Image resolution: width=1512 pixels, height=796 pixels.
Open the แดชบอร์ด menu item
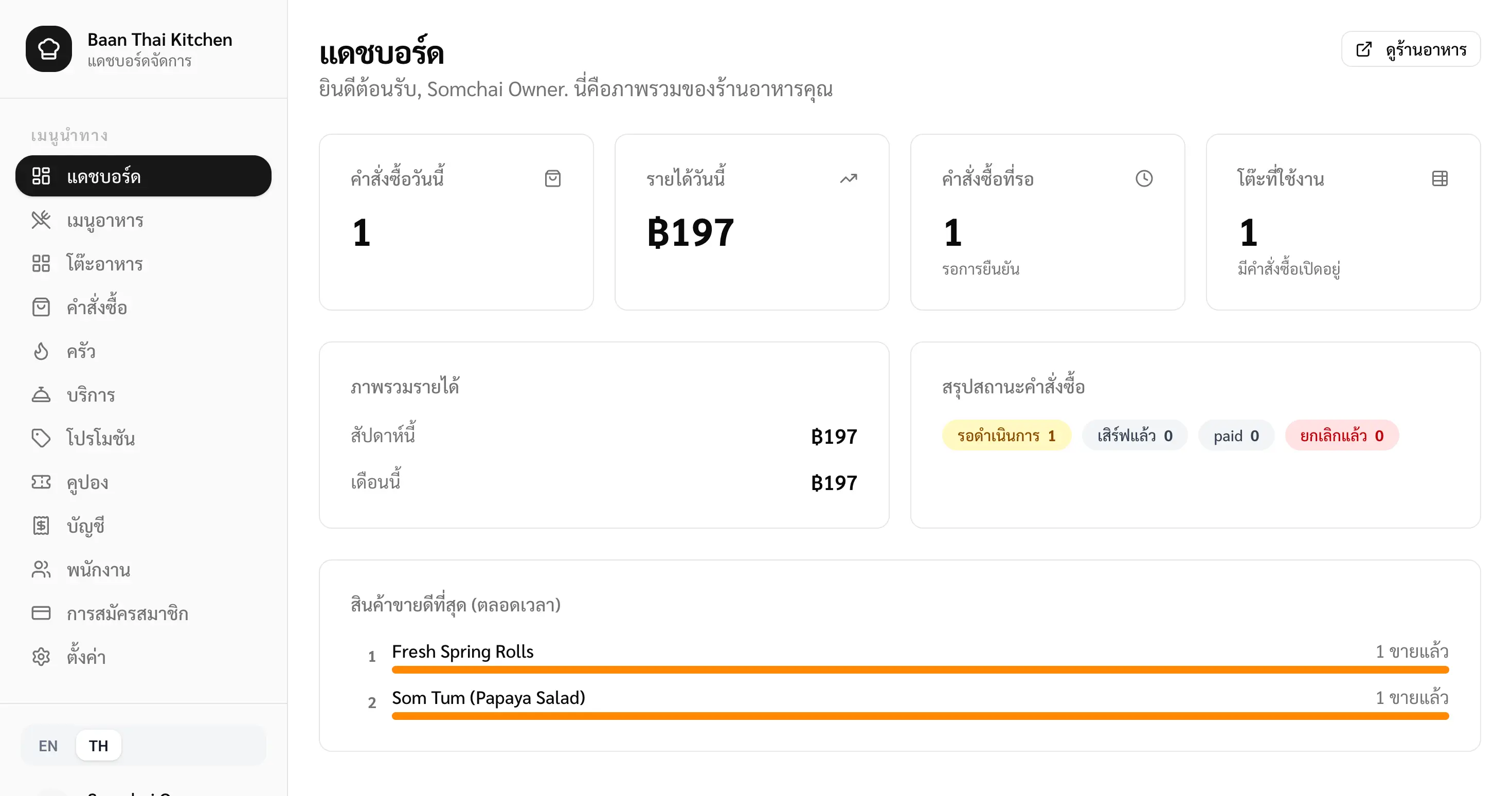143,176
